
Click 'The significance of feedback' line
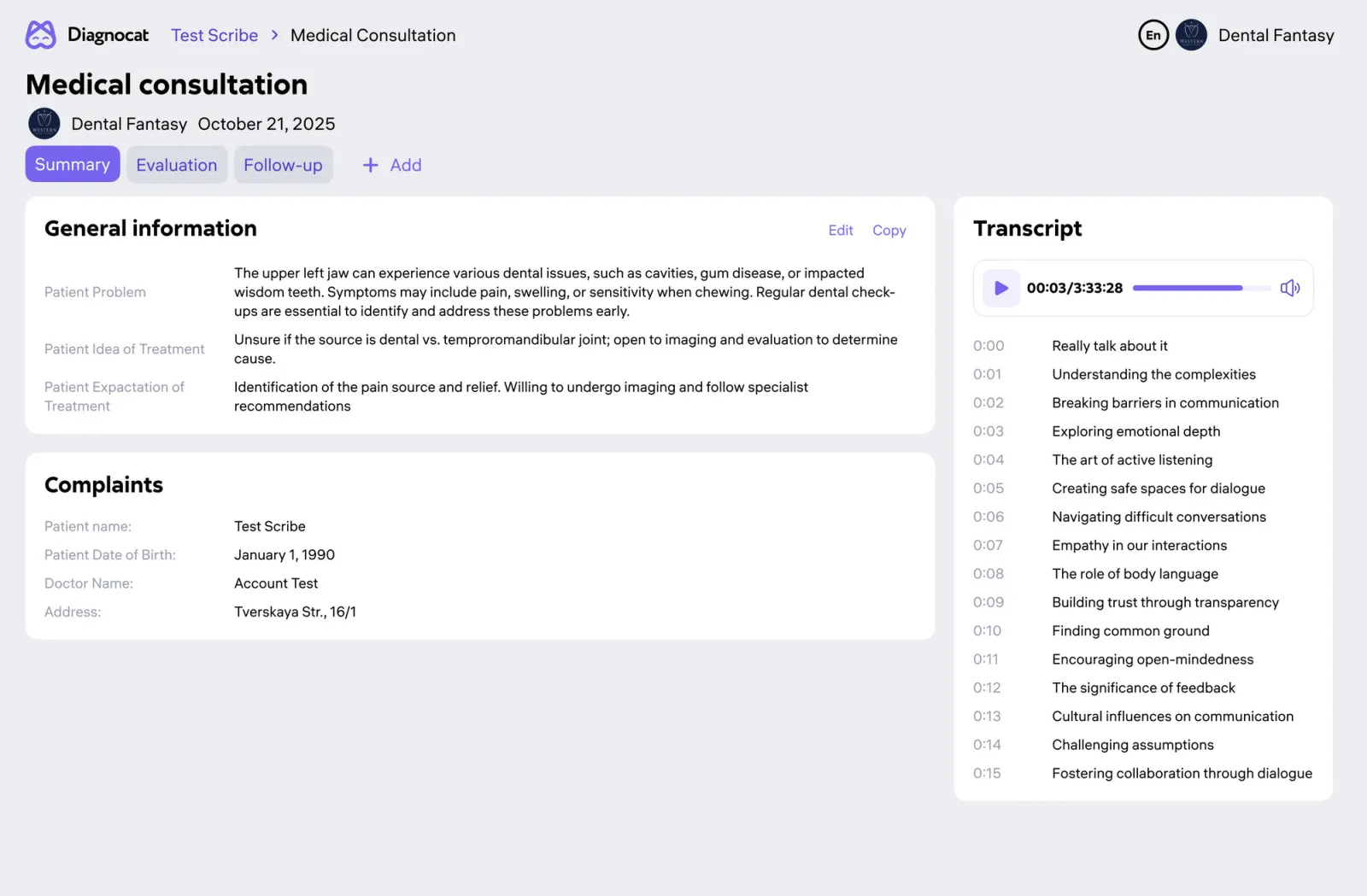[1143, 688]
